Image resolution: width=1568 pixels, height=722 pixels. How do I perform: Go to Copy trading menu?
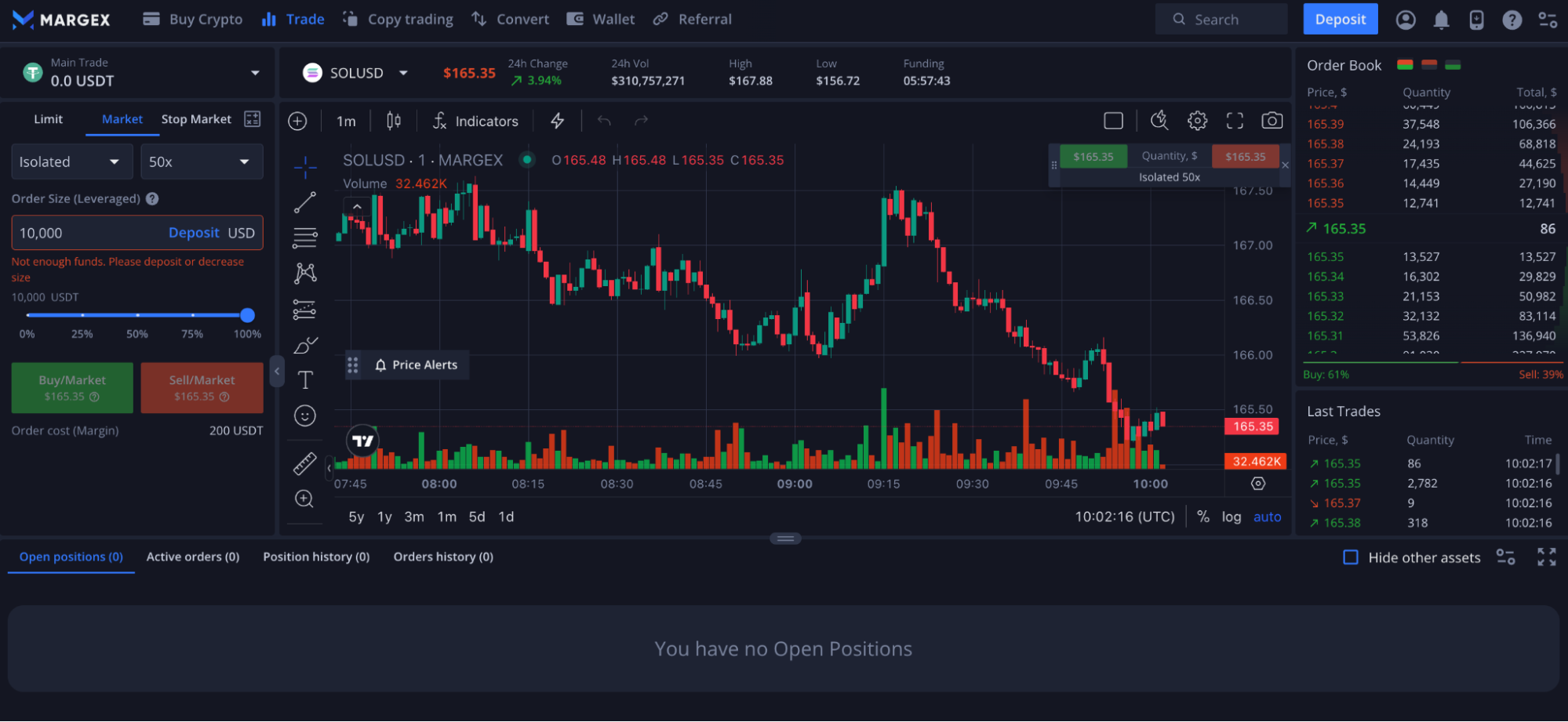[398, 20]
